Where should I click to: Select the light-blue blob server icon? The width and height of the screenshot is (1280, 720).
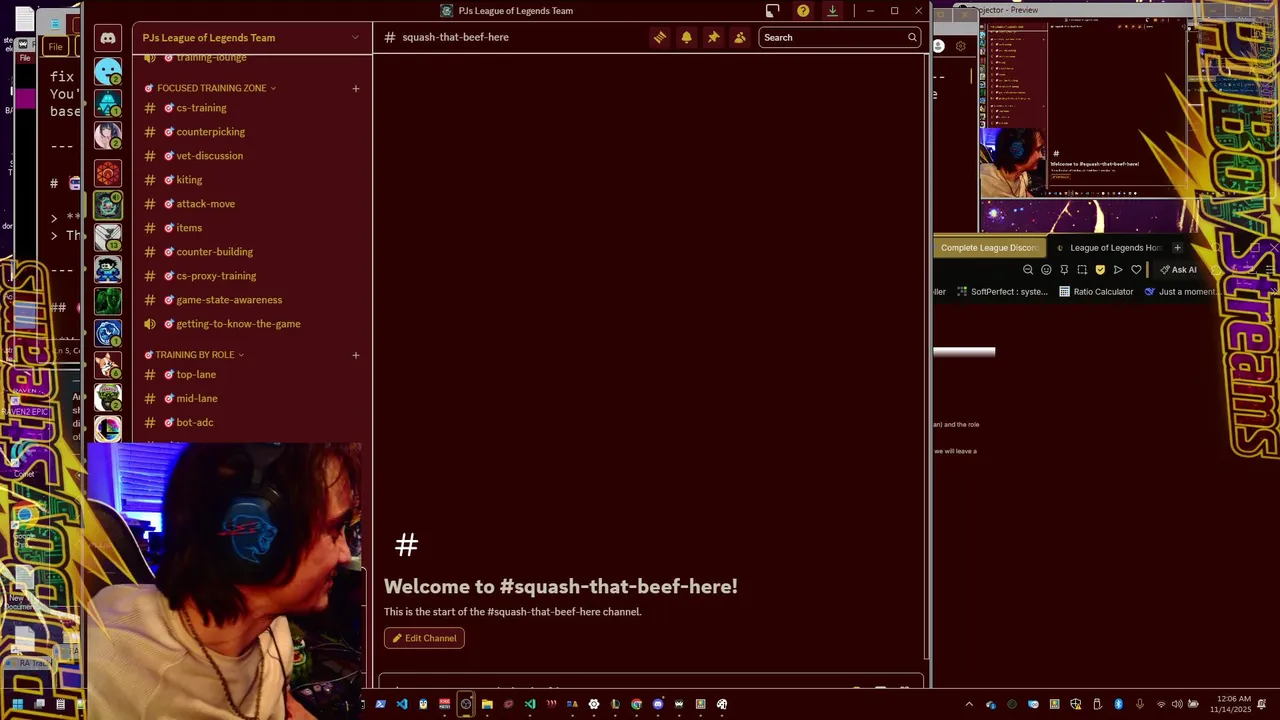coord(108,72)
